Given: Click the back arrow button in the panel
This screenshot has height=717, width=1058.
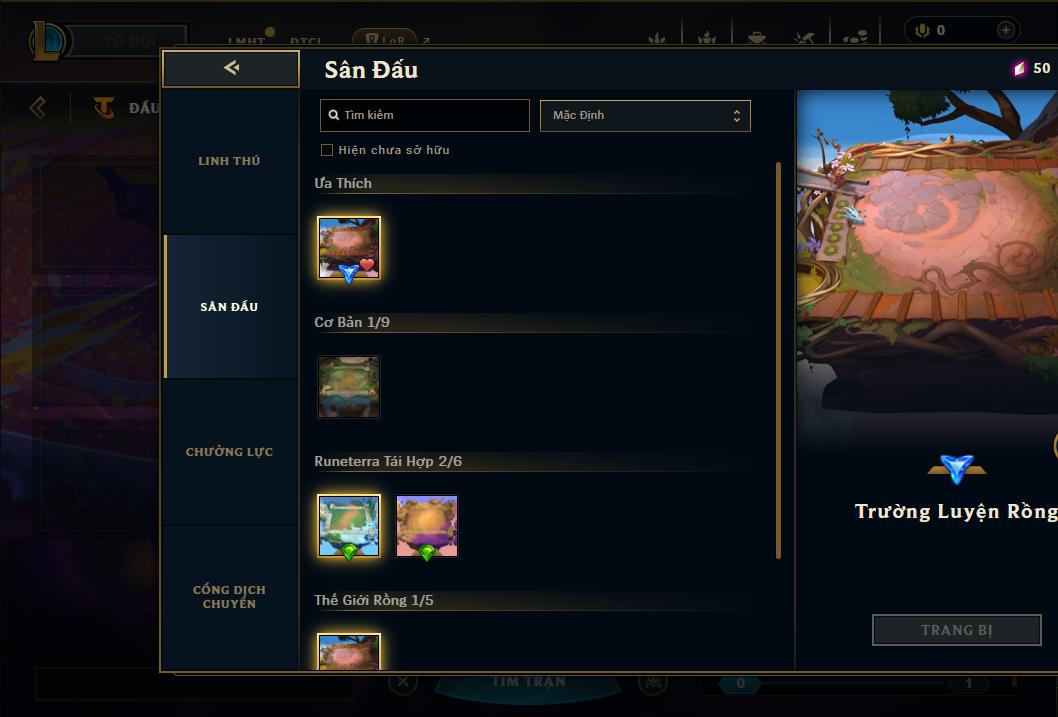Looking at the screenshot, I should (x=231, y=68).
